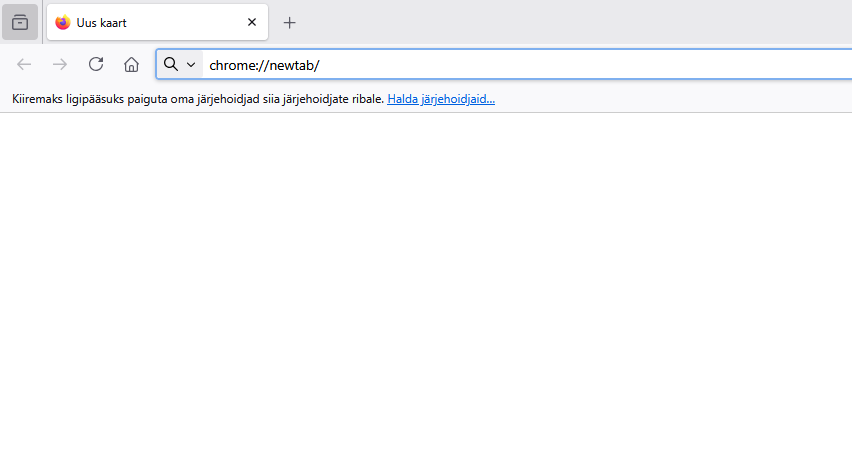Reload the current page
This screenshot has width=852, height=473.
pos(96,64)
